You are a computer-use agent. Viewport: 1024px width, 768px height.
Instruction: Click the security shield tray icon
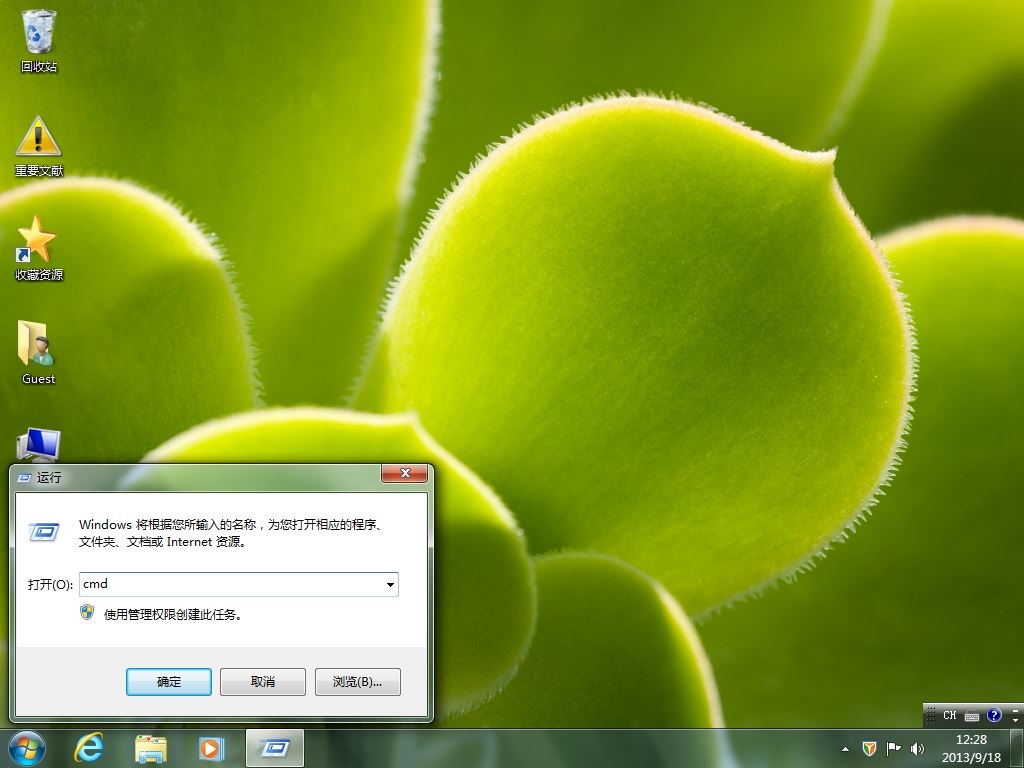(x=869, y=748)
